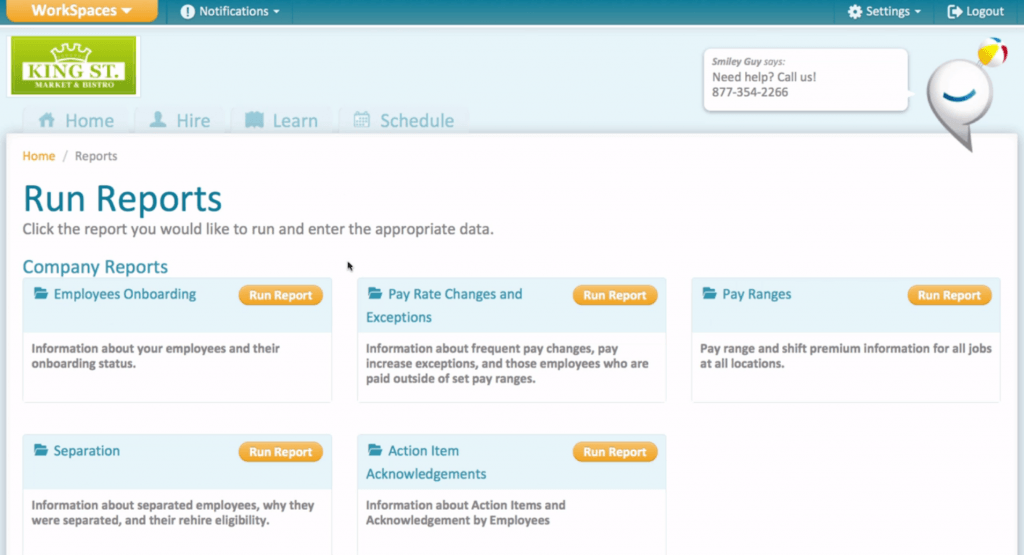The height and width of the screenshot is (555, 1024).
Task: Run the Separation report
Action: click(281, 452)
